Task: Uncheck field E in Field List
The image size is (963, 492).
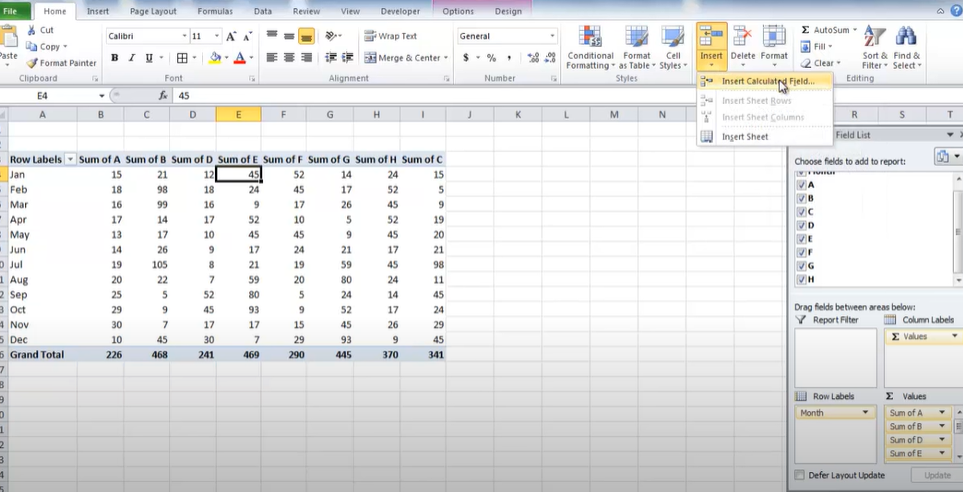Action: pyautogui.click(x=801, y=238)
